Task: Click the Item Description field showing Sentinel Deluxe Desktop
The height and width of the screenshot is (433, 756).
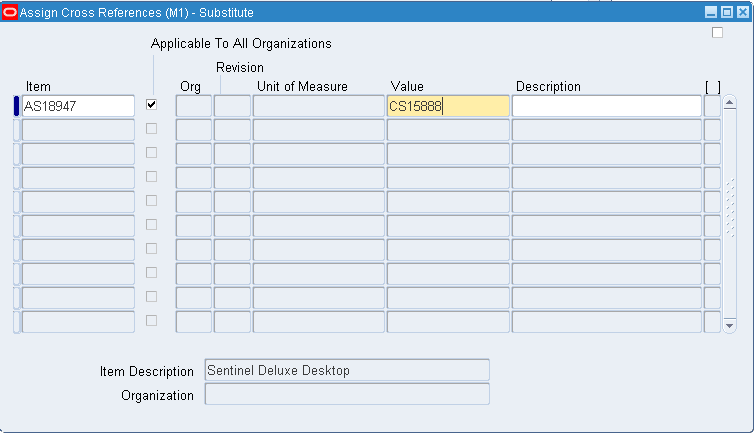Action: 346,370
